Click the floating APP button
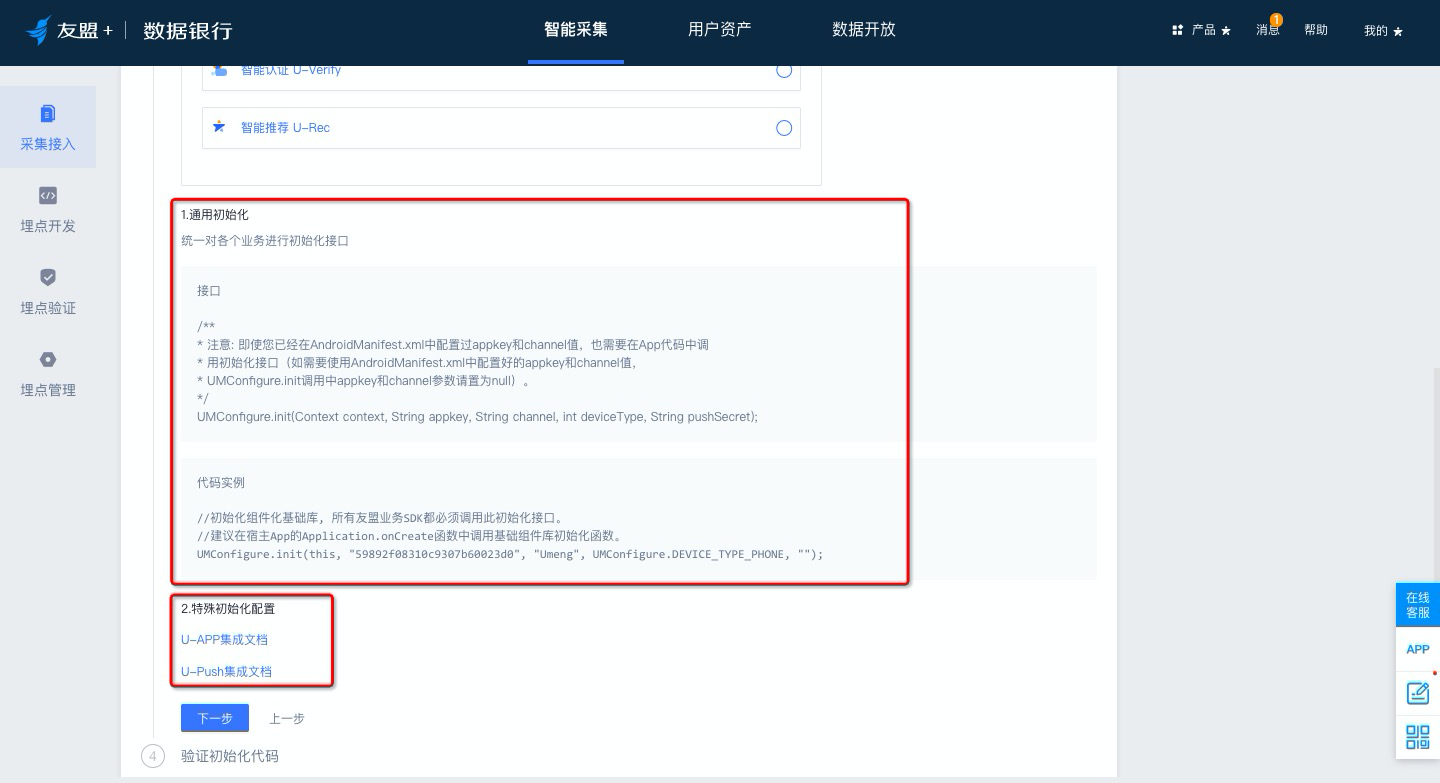 pos(1418,649)
